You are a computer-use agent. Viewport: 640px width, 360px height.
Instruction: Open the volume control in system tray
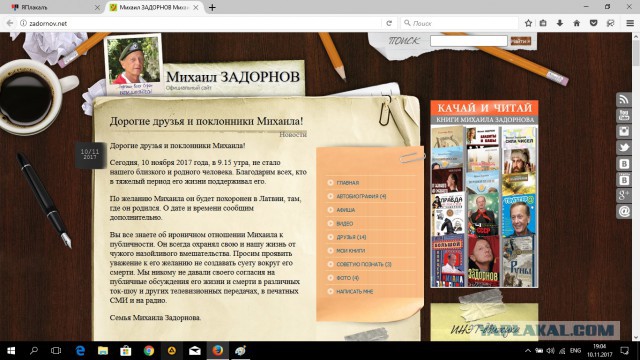[x=551, y=351]
